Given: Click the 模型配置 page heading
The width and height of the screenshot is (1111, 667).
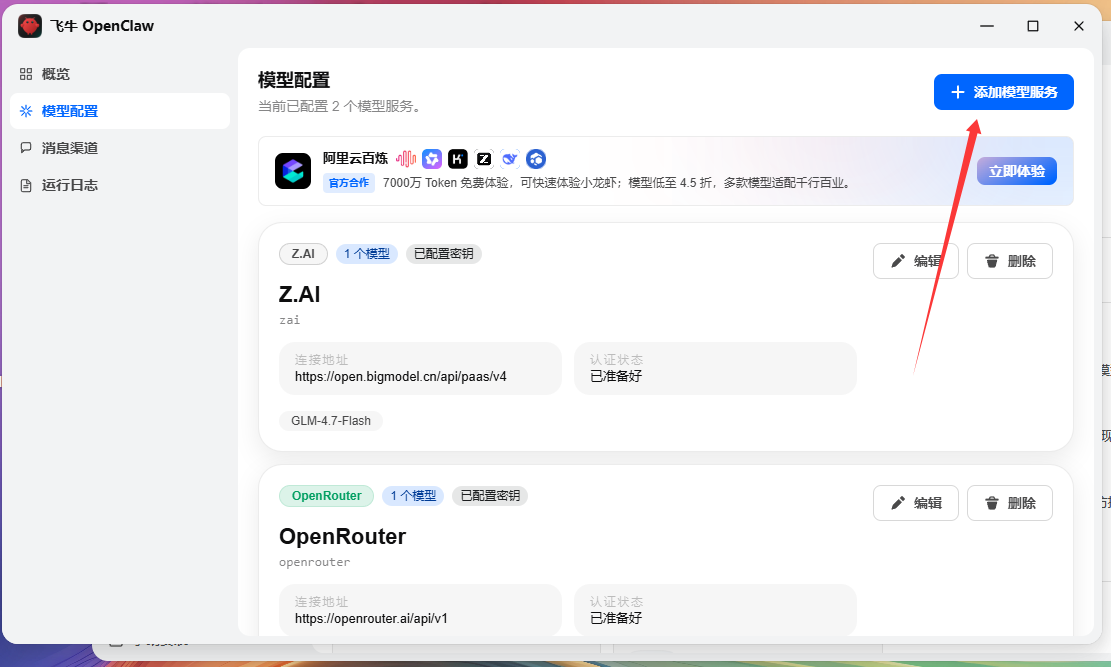Looking at the screenshot, I should pyautogui.click(x=294, y=80).
